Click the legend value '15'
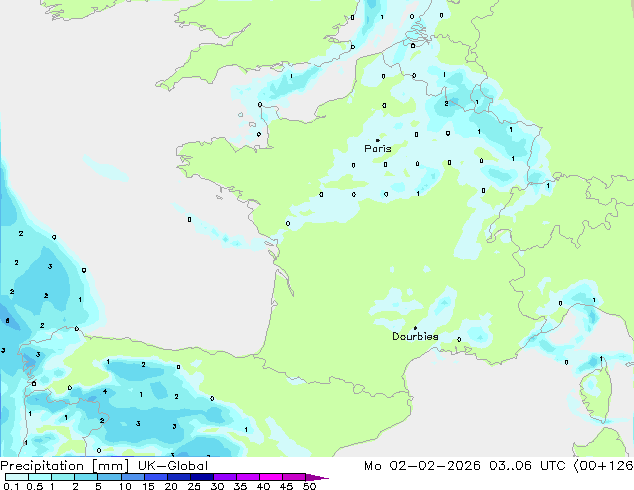Image resolution: width=634 pixels, height=490 pixels. tap(148, 486)
